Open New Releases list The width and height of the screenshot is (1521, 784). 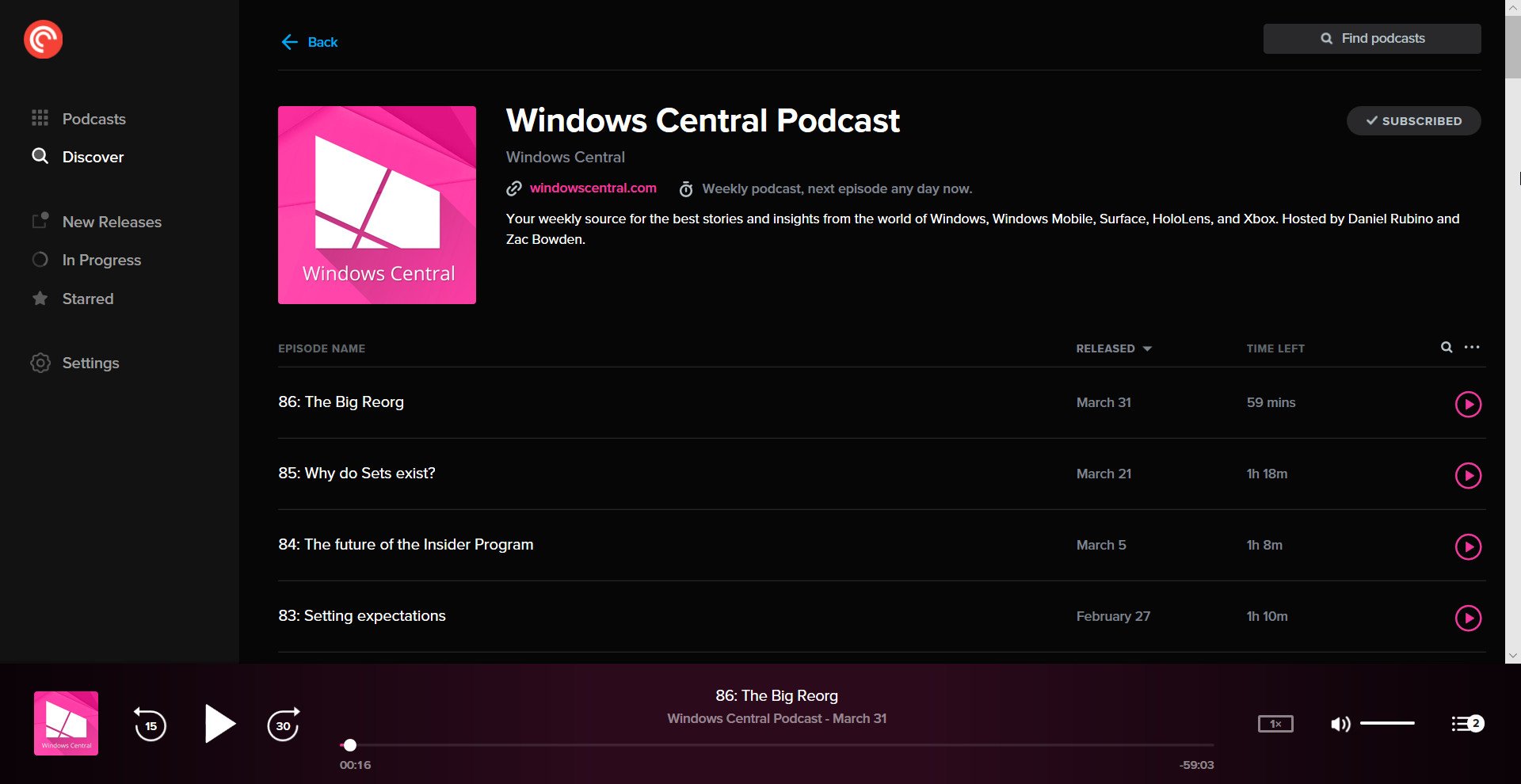[96, 222]
